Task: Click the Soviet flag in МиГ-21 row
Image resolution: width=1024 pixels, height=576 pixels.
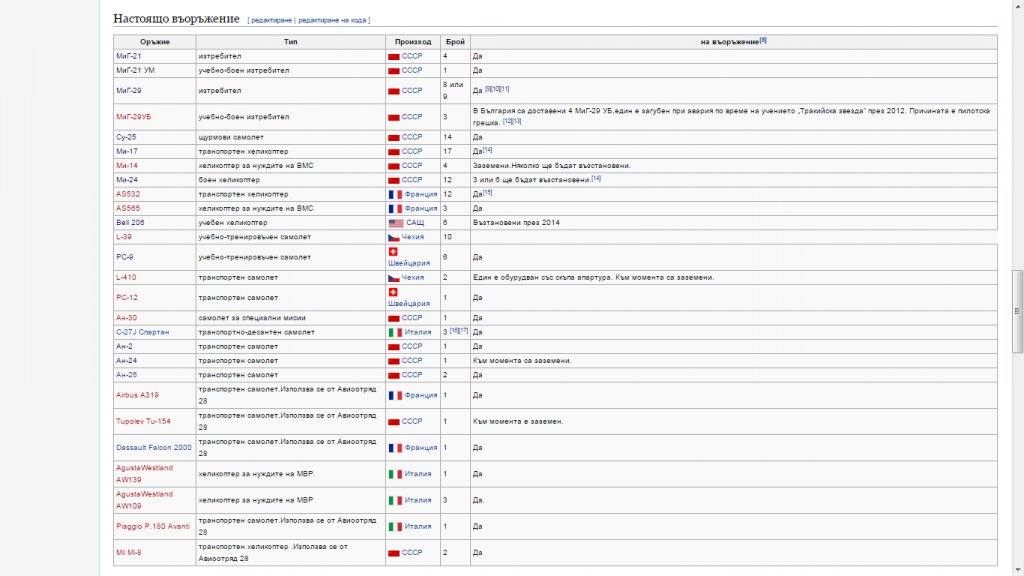Action: coord(394,57)
